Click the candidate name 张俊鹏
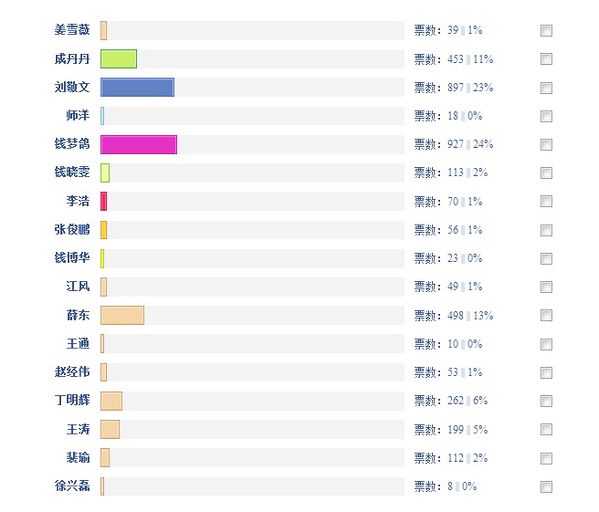 (72, 229)
